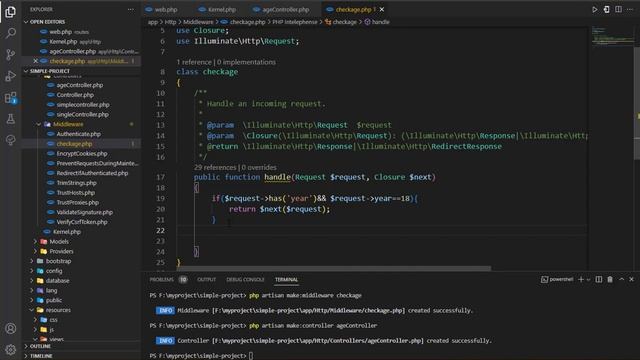Expand the Models folder
The height and width of the screenshot is (360, 640).
click(x=59, y=242)
